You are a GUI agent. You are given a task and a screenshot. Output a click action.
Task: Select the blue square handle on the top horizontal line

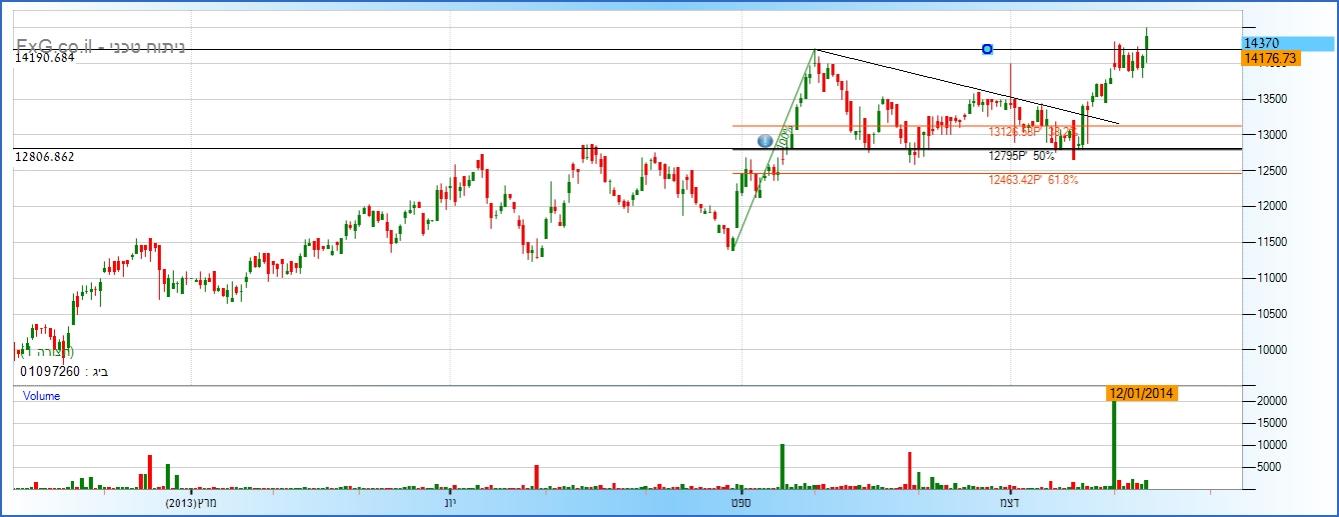click(x=987, y=49)
